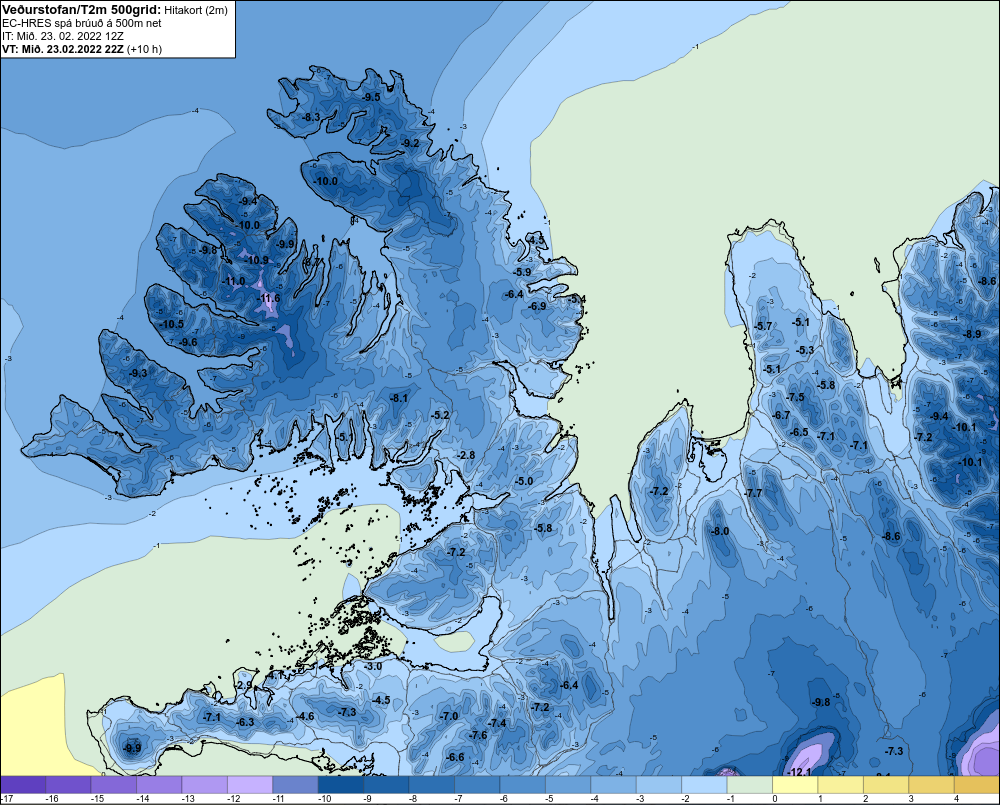This screenshot has width=1000, height=805.
Task: Select legend color band between -17 and -16
Action: (x=23, y=785)
